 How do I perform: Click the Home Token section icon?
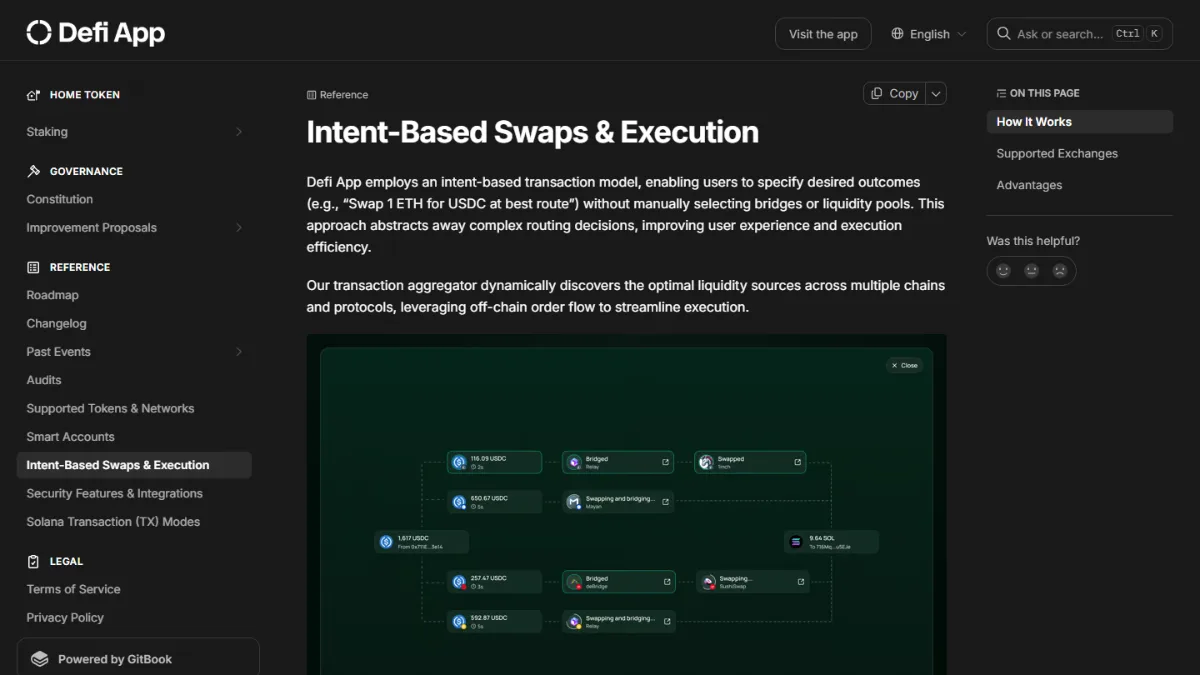pyautogui.click(x=33, y=95)
